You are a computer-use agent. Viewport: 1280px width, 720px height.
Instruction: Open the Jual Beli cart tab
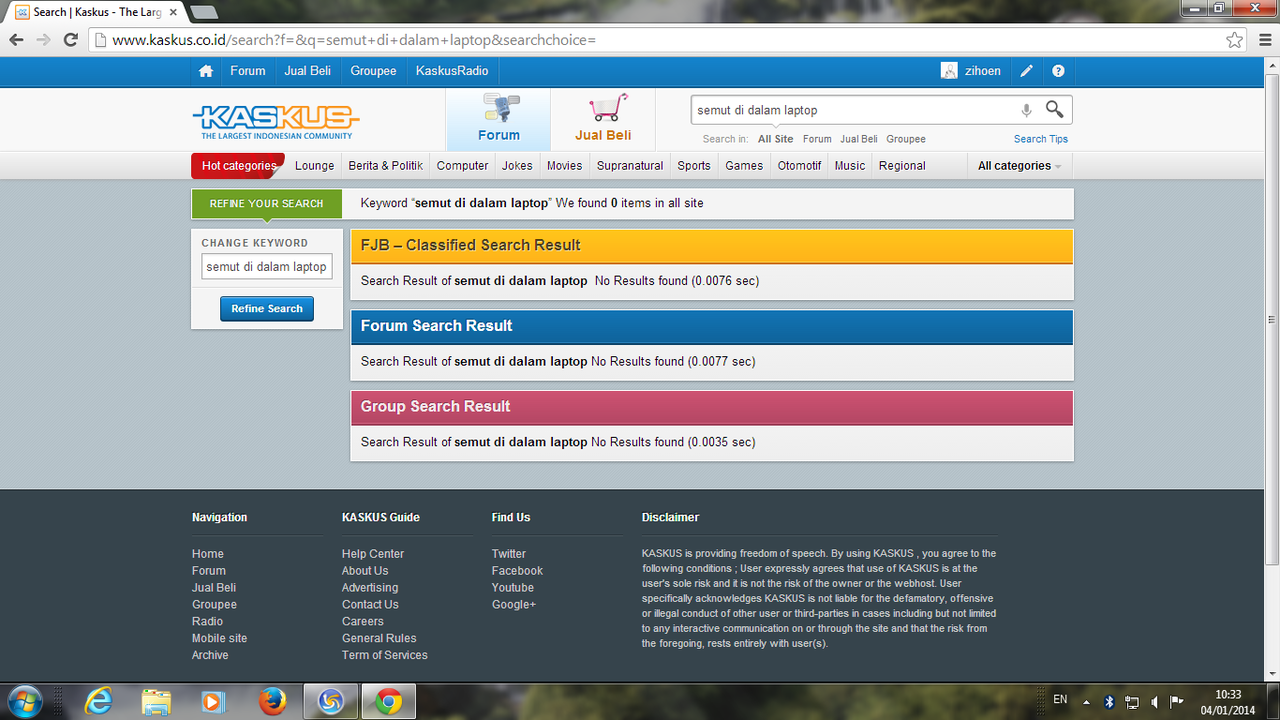603,119
